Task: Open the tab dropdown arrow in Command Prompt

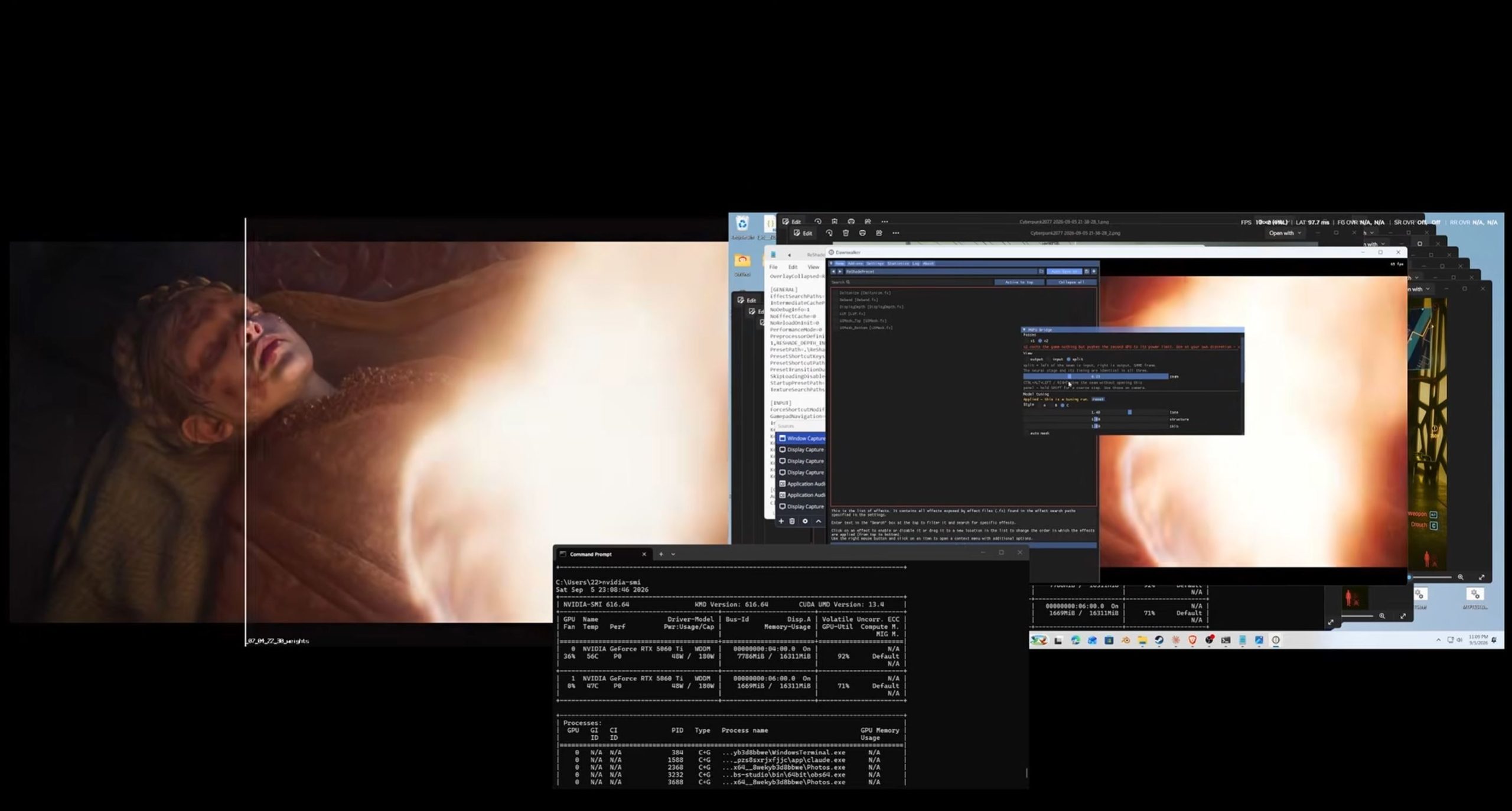Action: [673, 554]
